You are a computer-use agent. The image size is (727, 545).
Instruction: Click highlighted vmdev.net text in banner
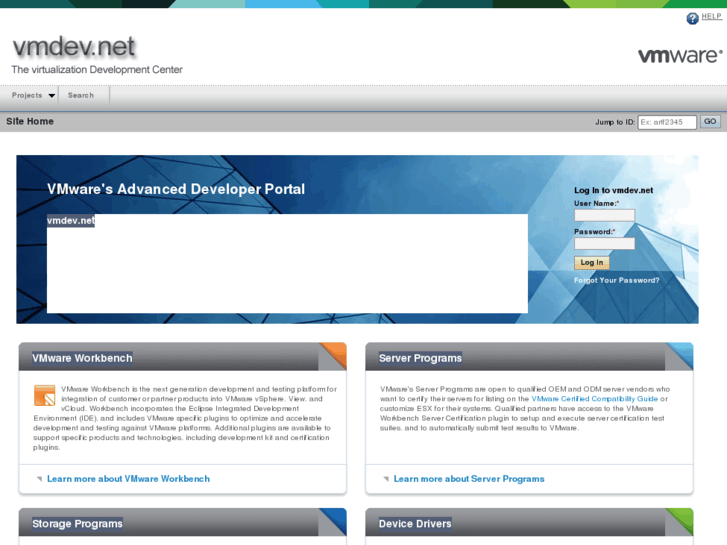[71, 220]
